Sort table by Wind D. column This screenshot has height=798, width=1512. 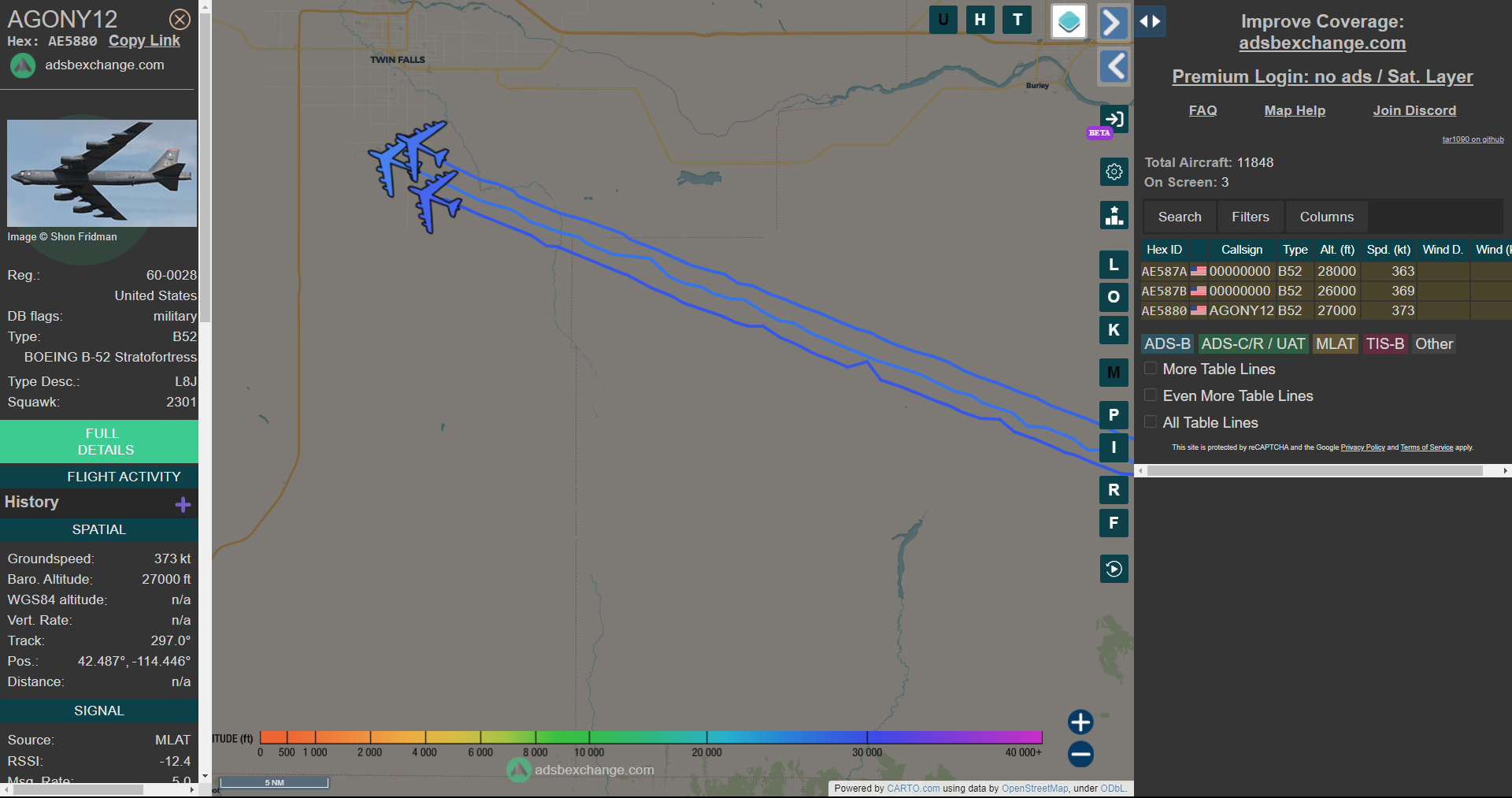pyautogui.click(x=1443, y=250)
